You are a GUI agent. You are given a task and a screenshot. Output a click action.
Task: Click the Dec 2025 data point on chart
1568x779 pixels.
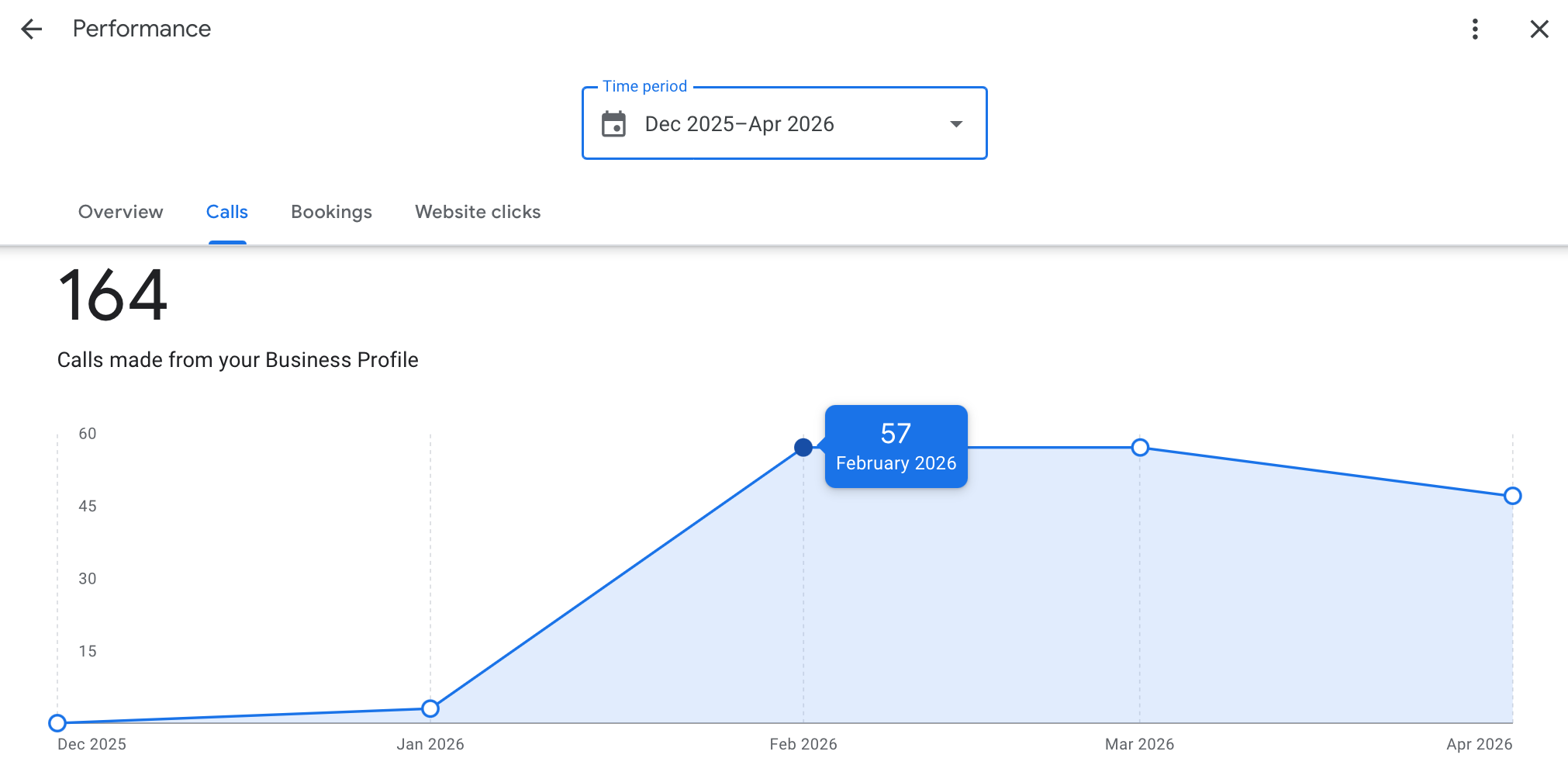57,723
